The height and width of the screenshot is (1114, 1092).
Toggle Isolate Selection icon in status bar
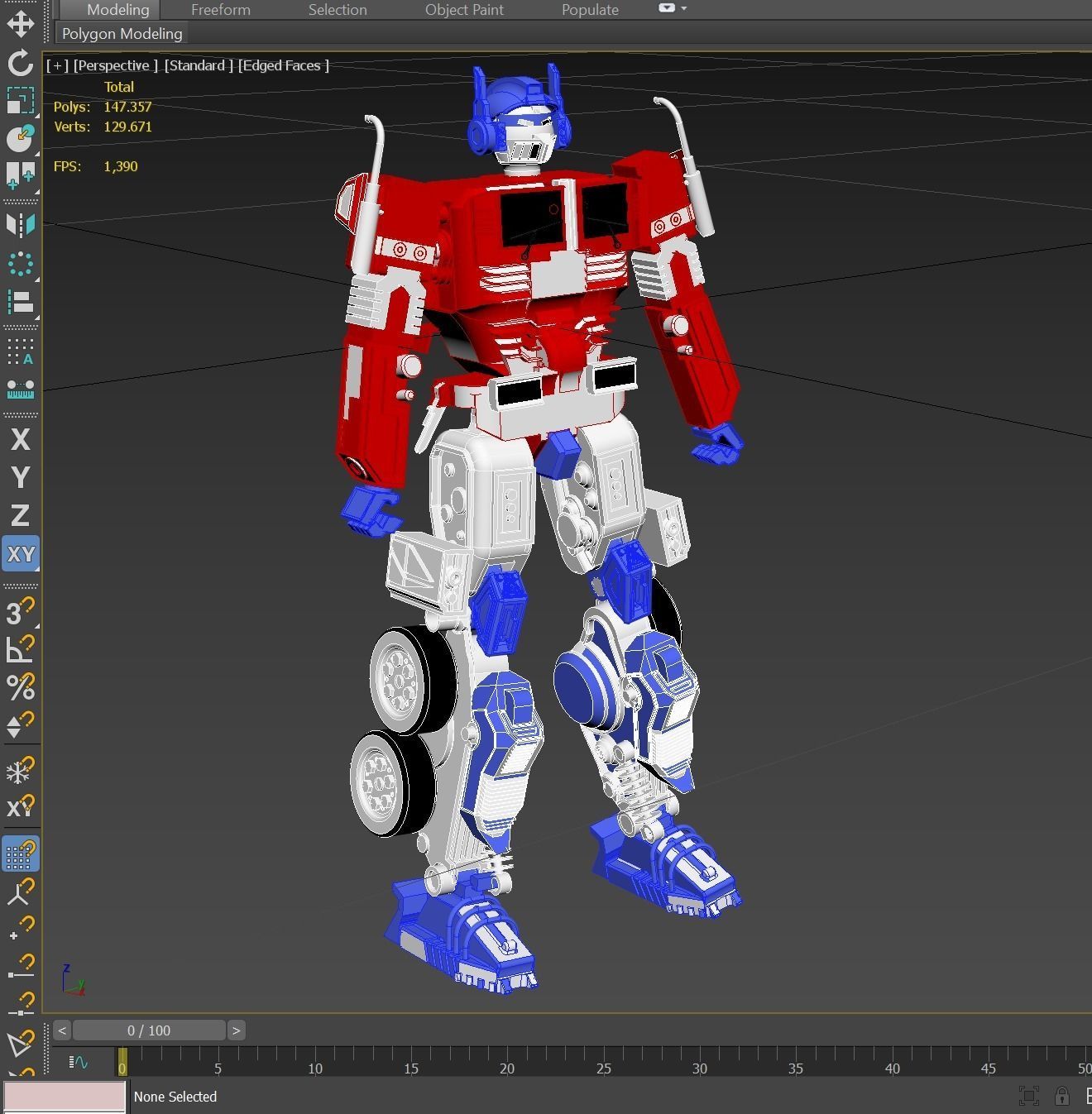[x=1028, y=1097]
